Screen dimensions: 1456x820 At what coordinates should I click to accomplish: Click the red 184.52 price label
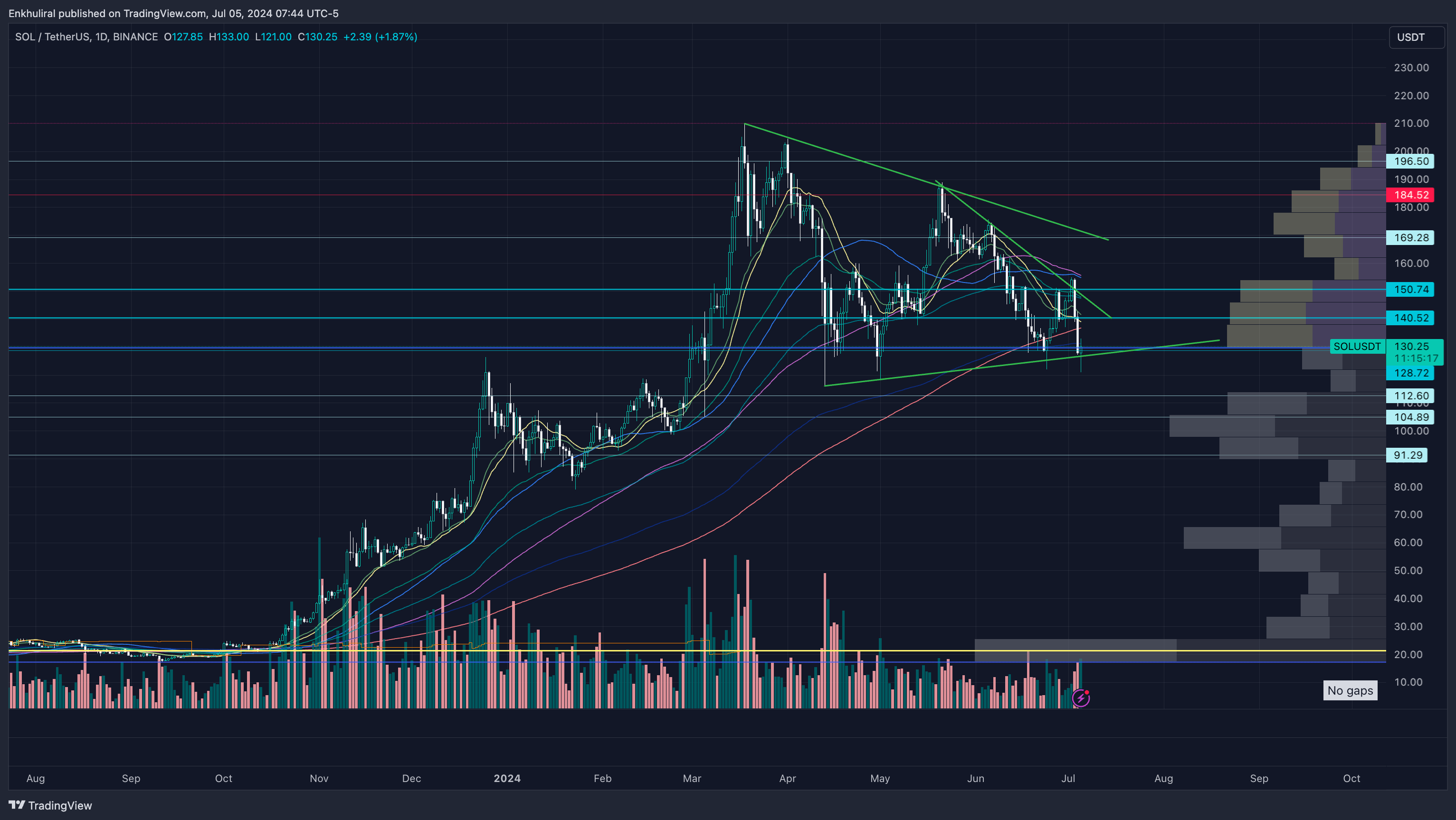tap(1411, 195)
